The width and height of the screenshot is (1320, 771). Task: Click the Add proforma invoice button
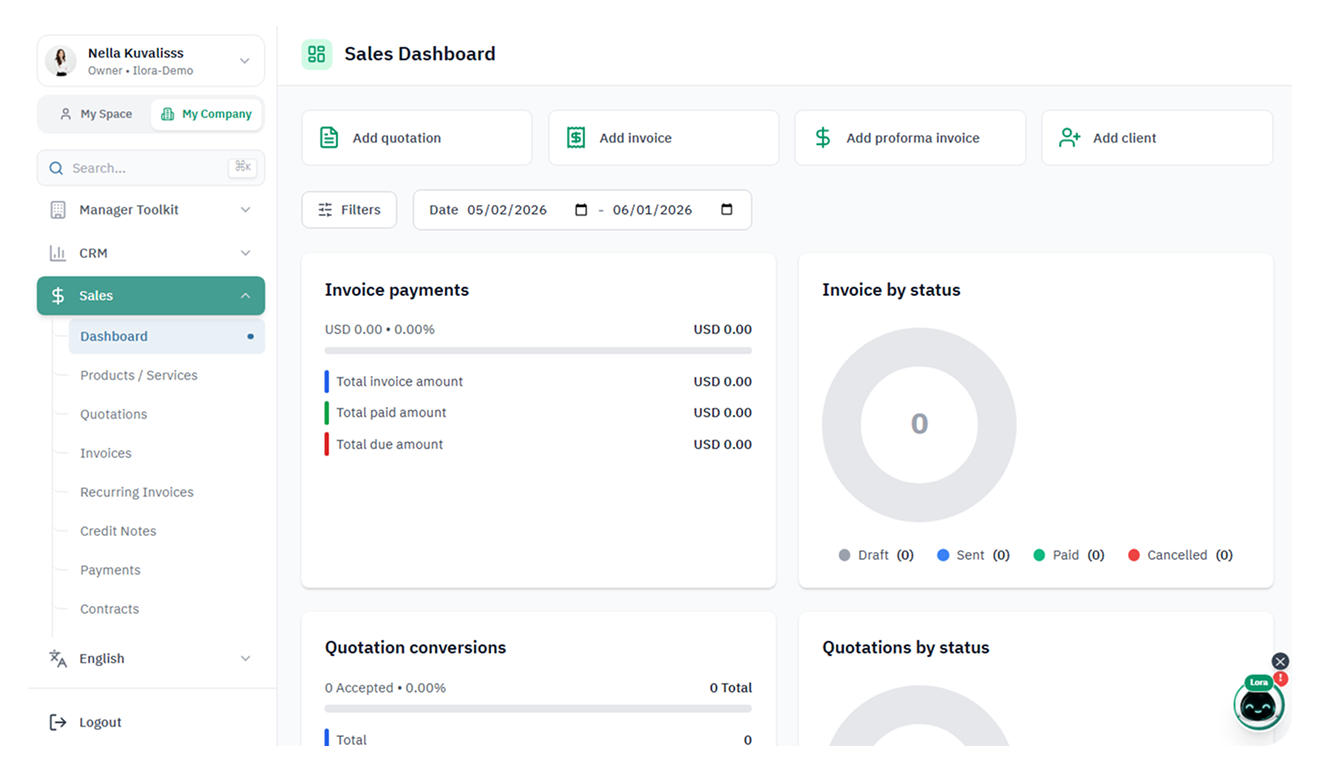tap(910, 138)
